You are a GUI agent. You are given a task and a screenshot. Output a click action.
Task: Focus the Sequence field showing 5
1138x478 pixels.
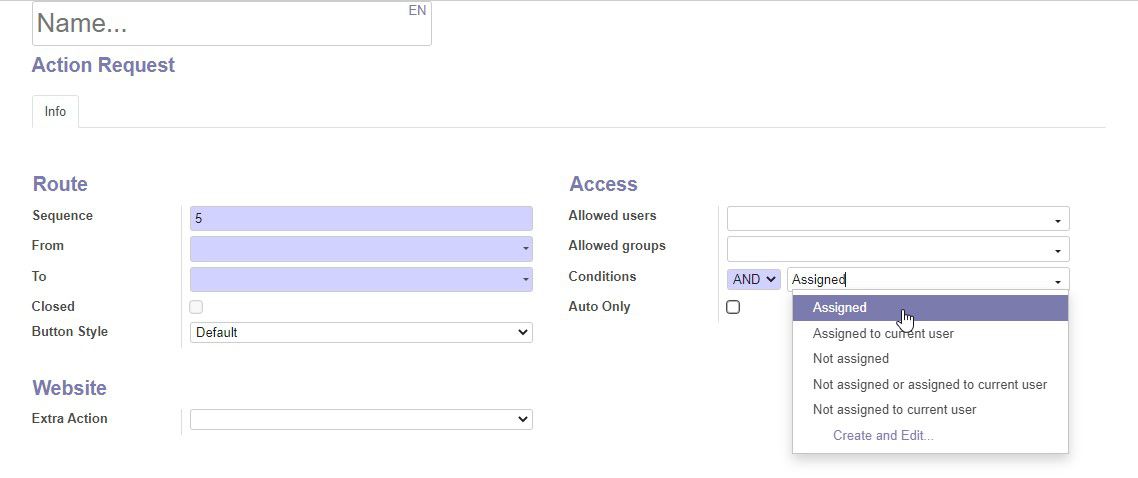pyautogui.click(x=361, y=218)
